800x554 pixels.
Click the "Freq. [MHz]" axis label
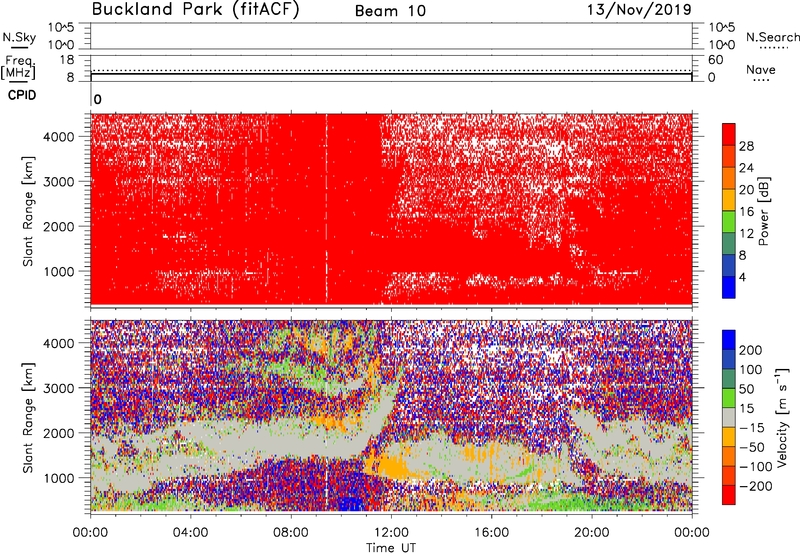18,67
